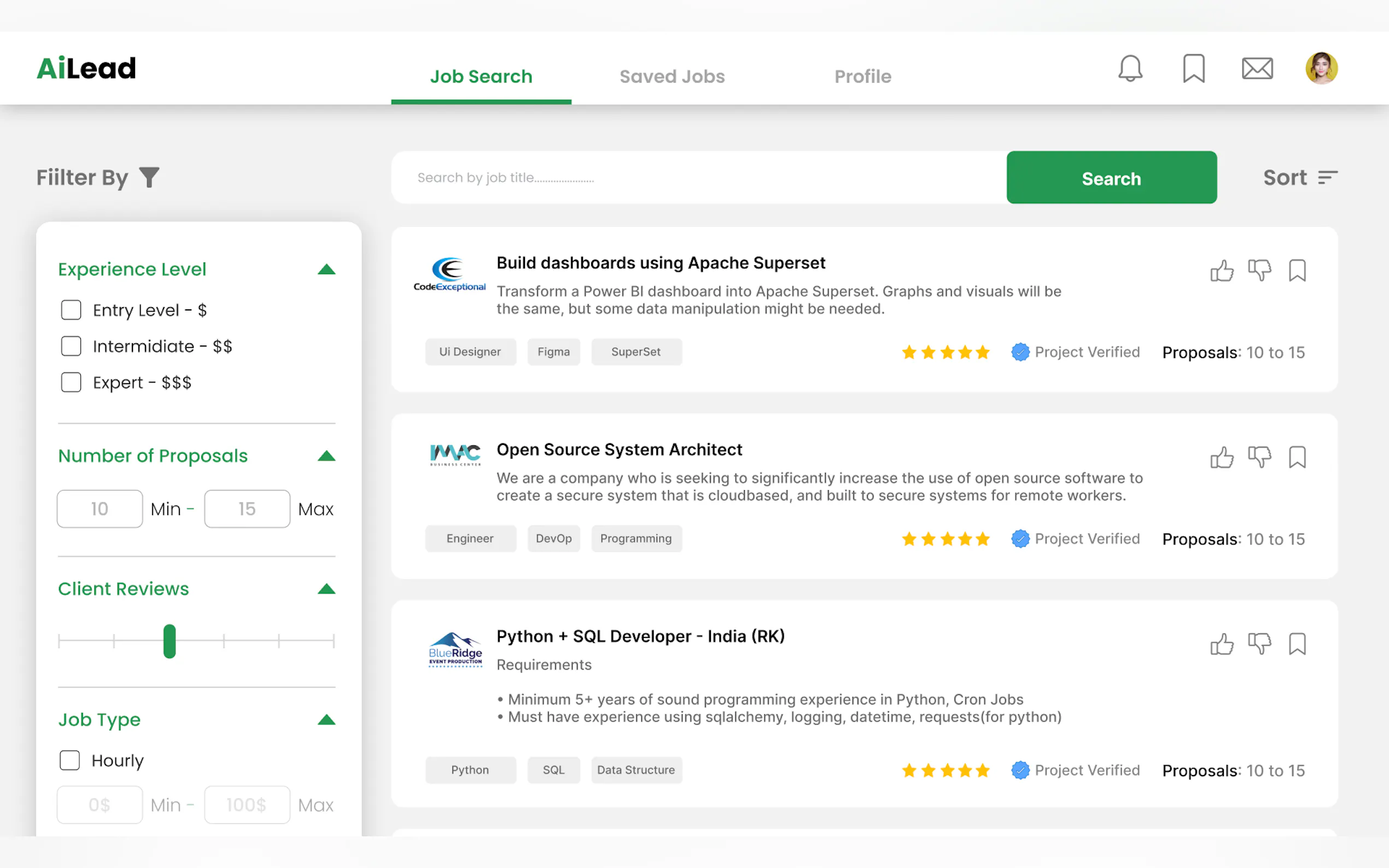Image resolution: width=1389 pixels, height=868 pixels.
Task: Click the user profile avatar
Action: point(1321,68)
